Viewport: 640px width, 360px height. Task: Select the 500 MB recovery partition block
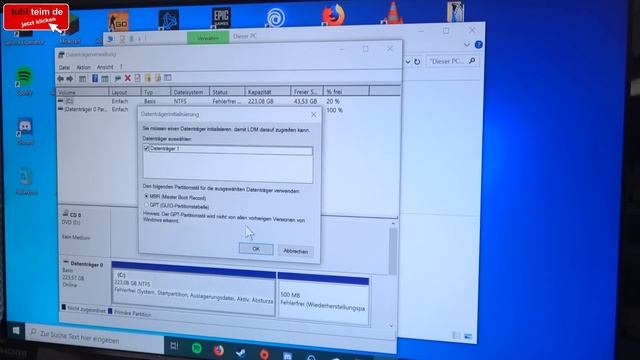[x=323, y=300]
